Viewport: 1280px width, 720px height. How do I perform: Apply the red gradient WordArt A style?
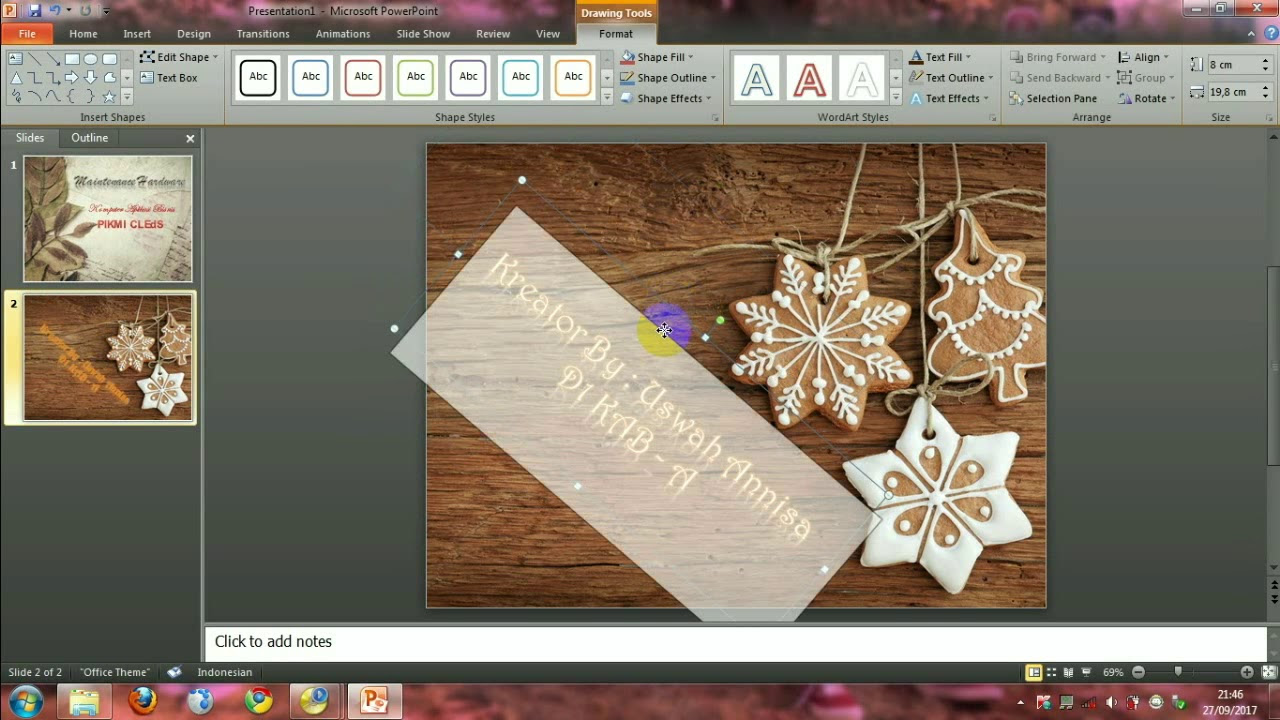809,78
